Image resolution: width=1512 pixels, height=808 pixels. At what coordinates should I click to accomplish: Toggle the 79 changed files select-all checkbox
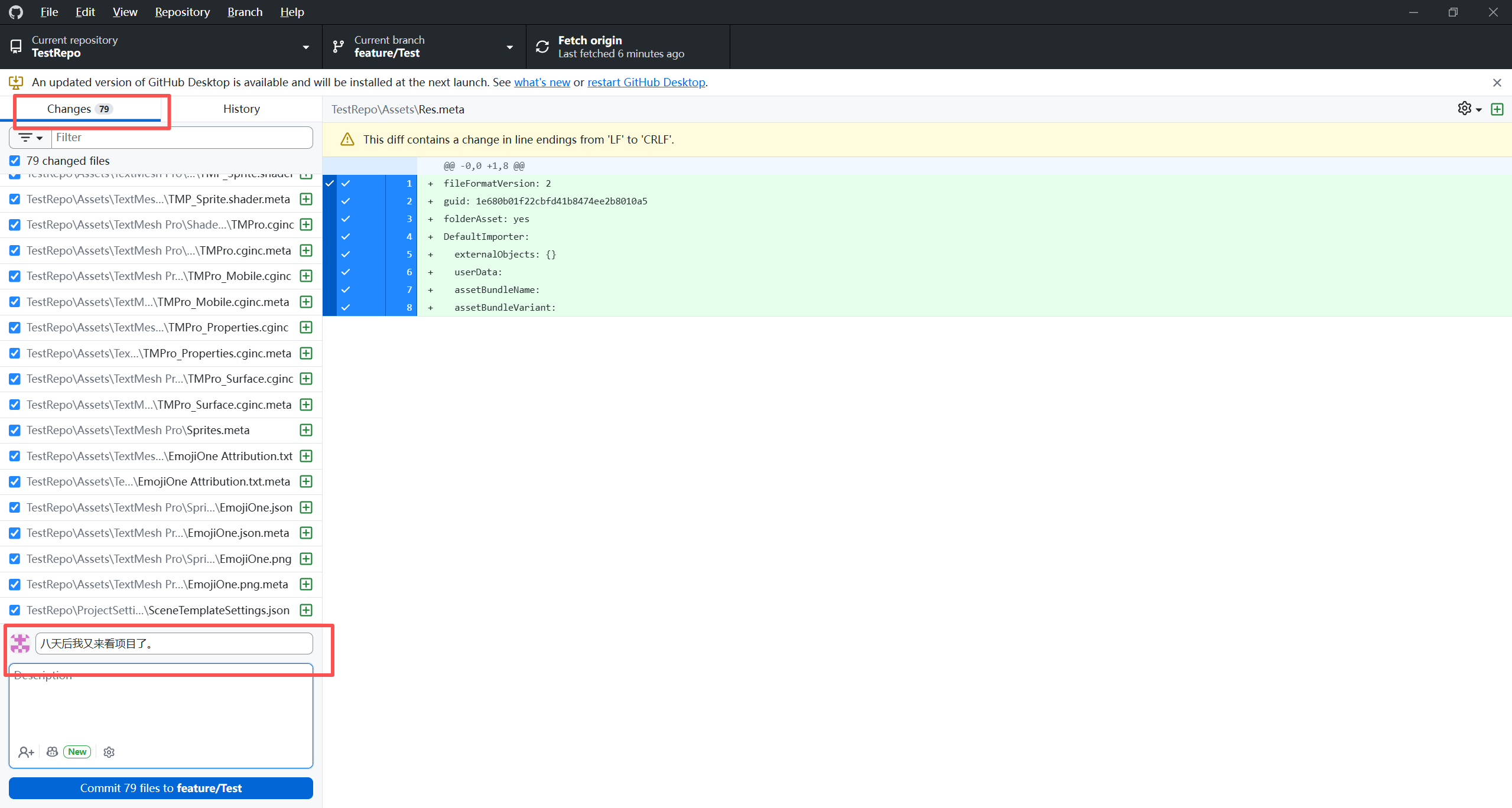pos(15,161)
